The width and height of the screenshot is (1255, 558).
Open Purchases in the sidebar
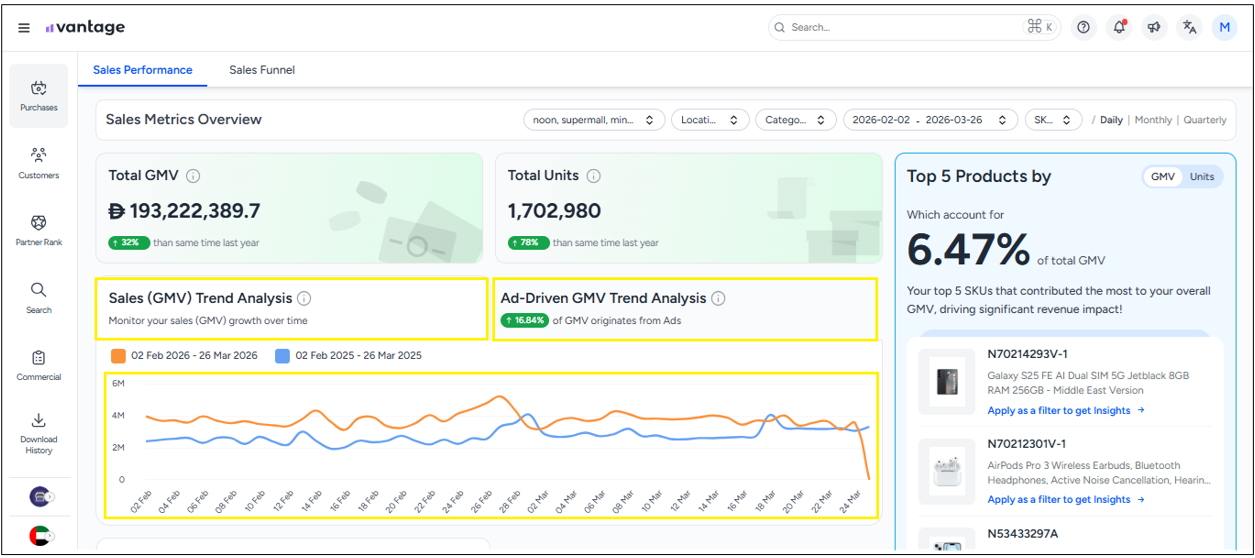click(x=39, y=96)
